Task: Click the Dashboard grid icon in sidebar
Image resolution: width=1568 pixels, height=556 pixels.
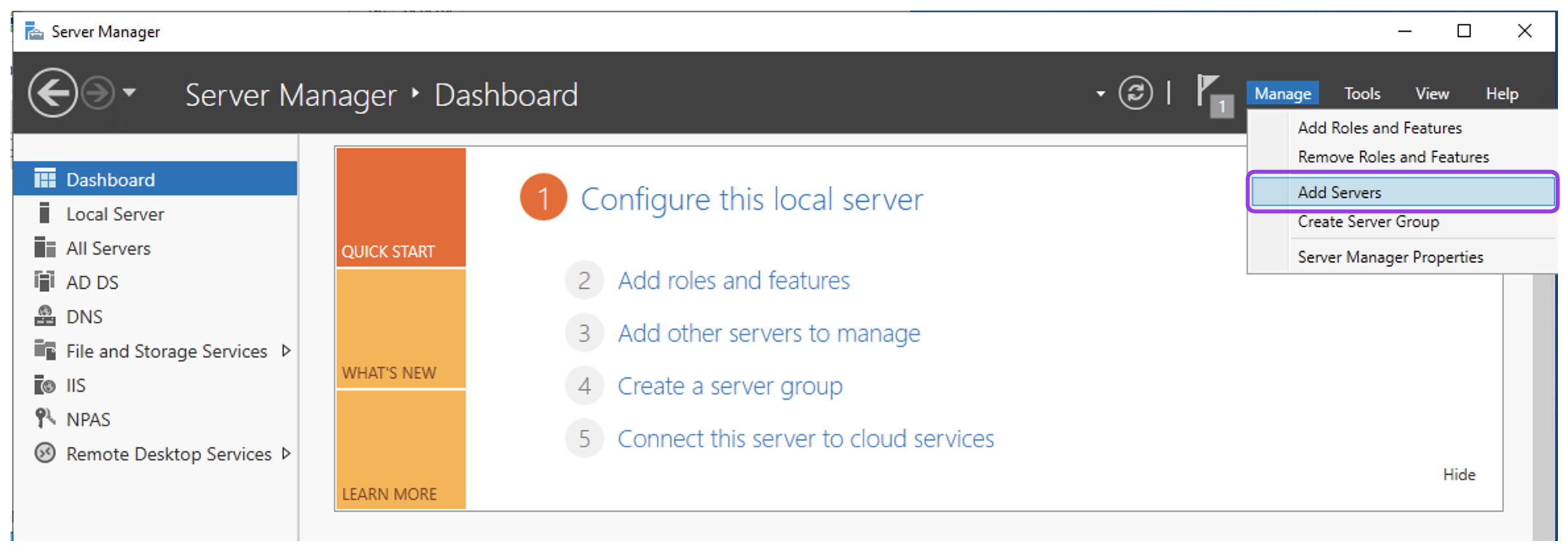Action: 45,179
